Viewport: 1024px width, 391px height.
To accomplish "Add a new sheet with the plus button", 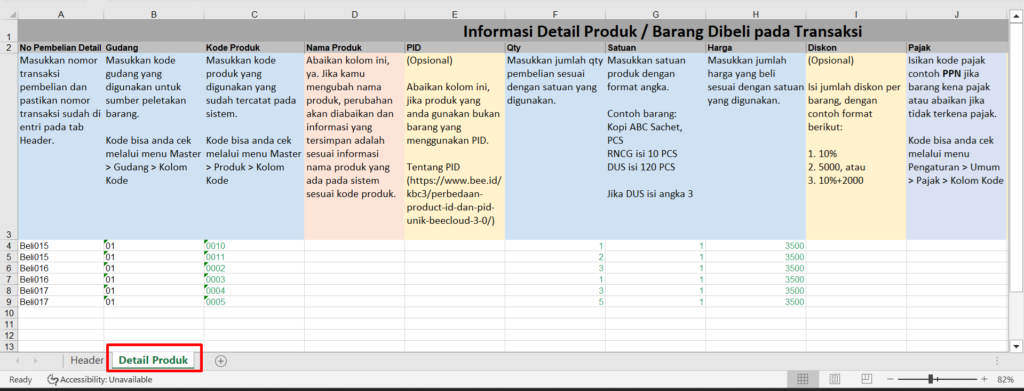I will pyautogui.click(x=221, y=360).
